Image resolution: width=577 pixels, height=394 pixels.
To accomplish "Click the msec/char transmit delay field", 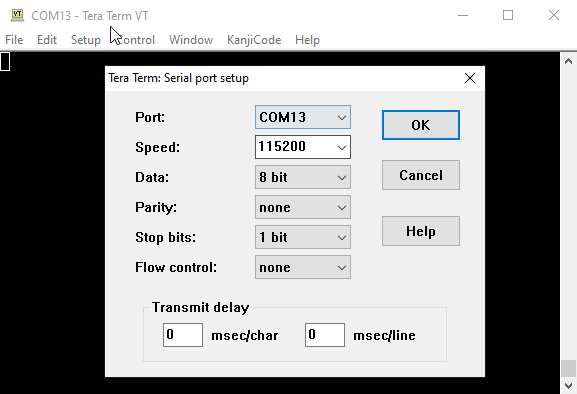I will 183,335.
